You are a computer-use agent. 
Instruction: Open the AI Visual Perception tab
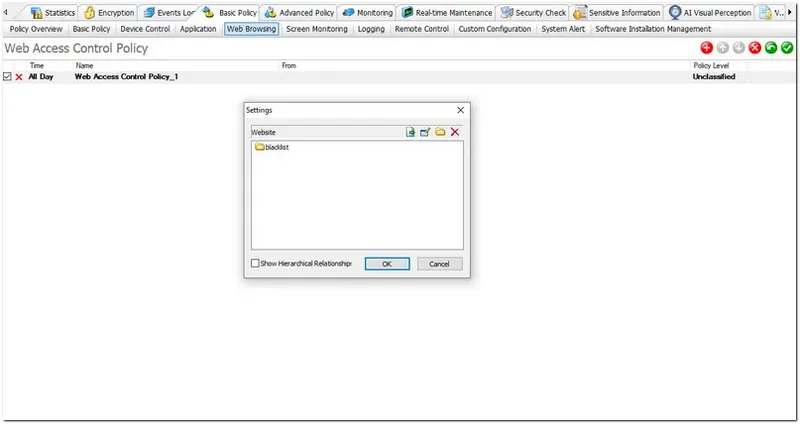click(710, 13)
